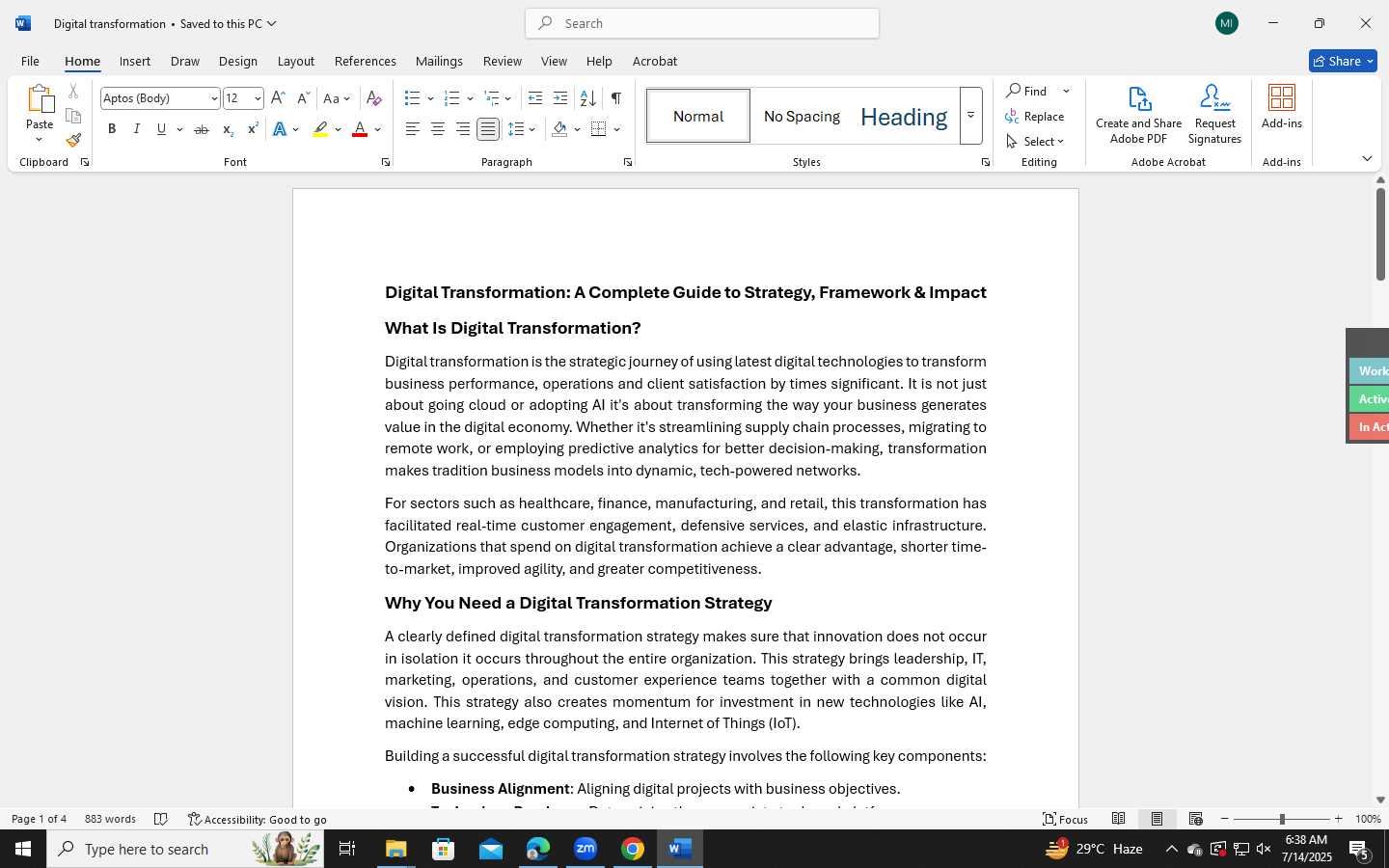The image size is (1389, 868).
Task: Align text left
Action: point(412,129)
